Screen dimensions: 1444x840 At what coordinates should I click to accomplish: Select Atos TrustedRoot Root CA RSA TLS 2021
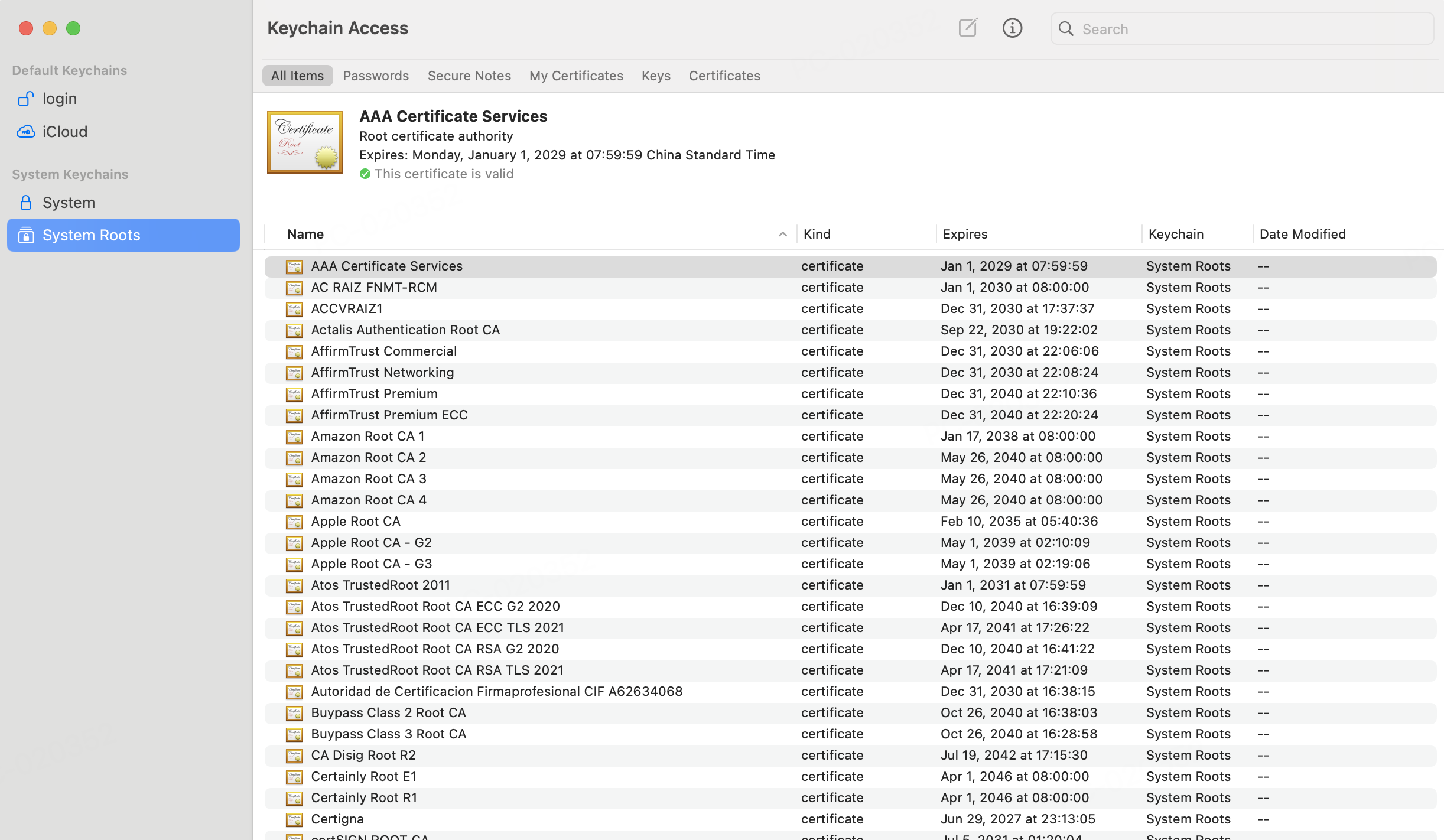(851, 670)
